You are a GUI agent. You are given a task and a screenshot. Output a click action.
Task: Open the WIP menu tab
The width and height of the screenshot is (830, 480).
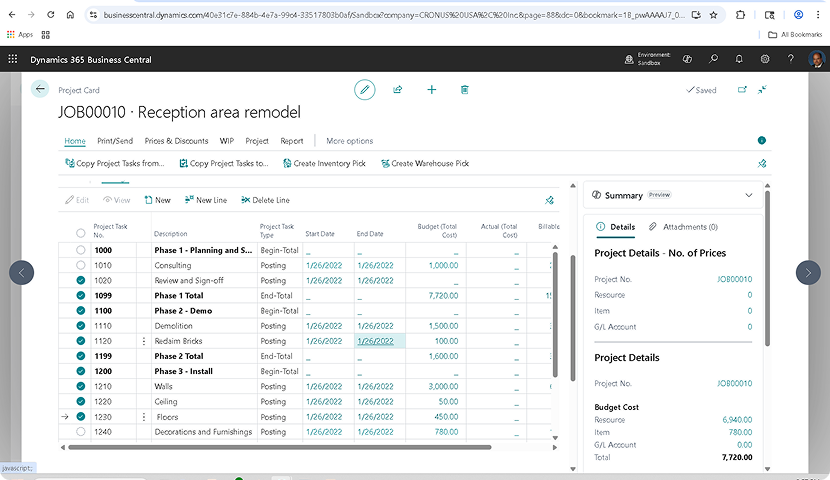click(x=226, y=141)
